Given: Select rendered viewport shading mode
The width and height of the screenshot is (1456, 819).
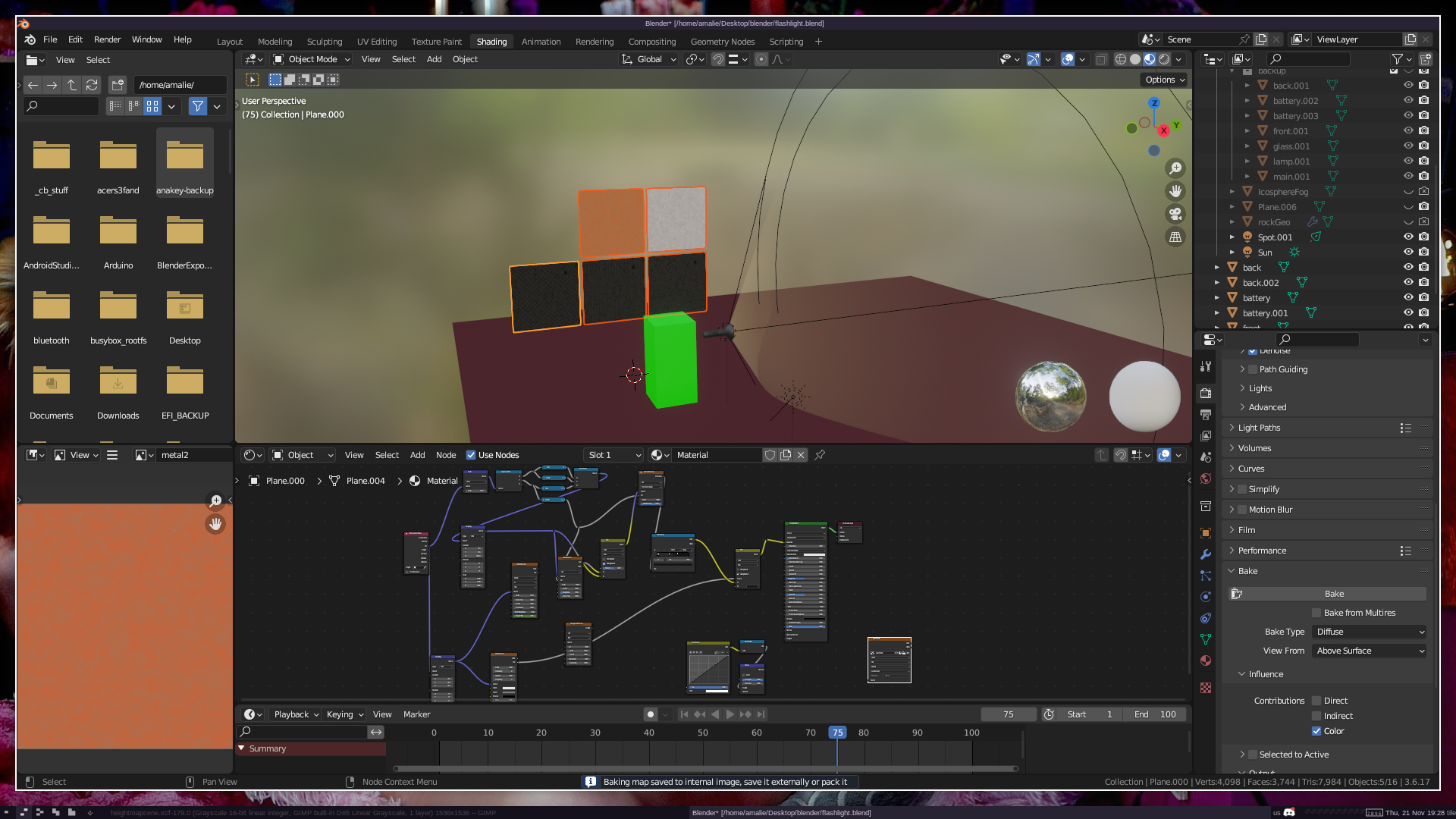Looking at the screenshot, I should (x=1164, y=59).
